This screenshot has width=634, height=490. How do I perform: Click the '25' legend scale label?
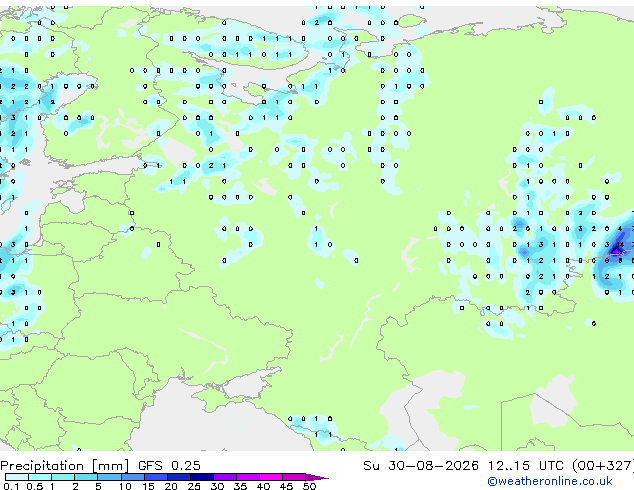[194, 486]
